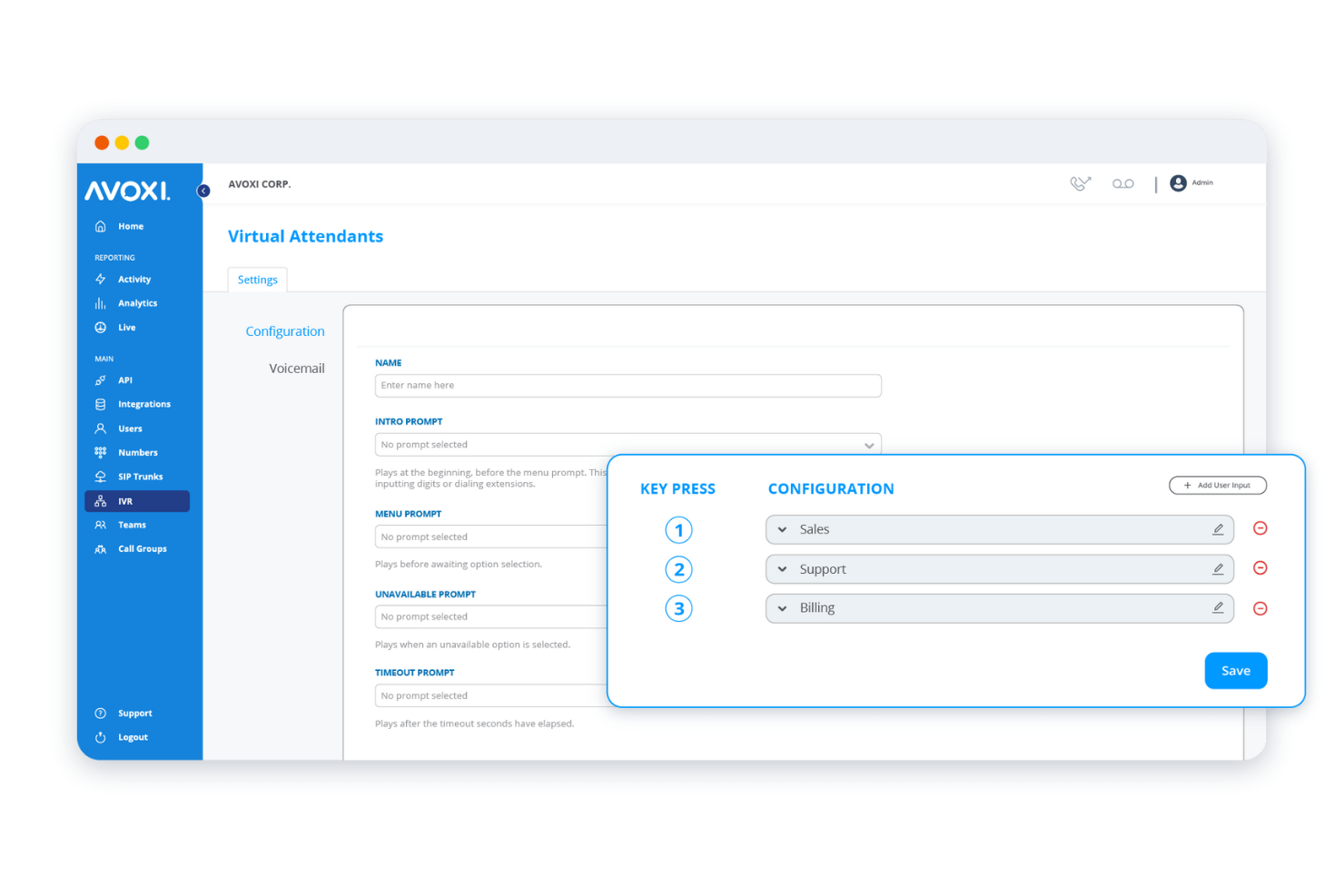This screenshot has width=1344, height=896.
Task: Expand the Billing configuration chevron
Action: 782,608
